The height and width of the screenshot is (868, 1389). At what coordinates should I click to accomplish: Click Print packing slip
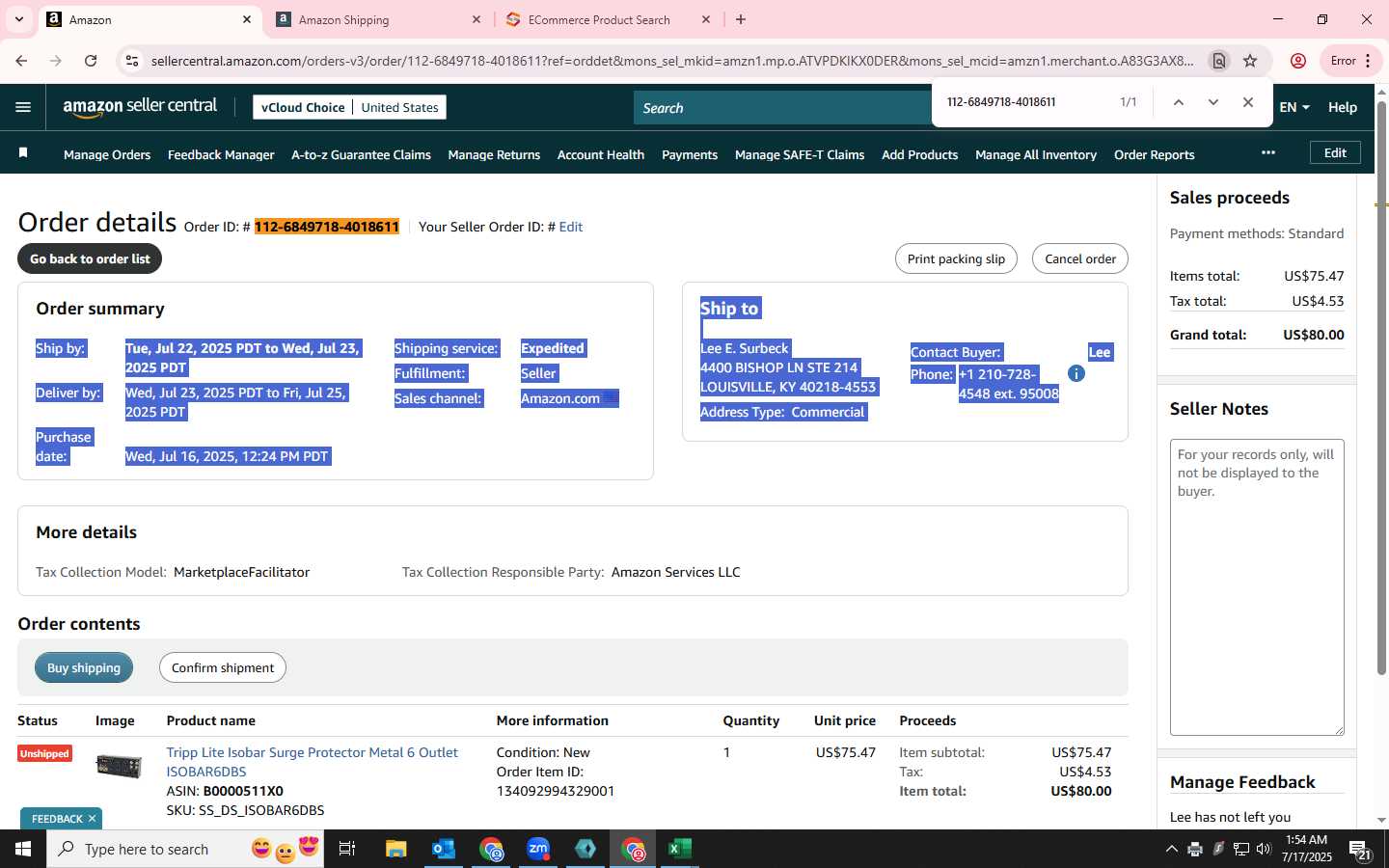pyautogui.click(x=956, y=258)
